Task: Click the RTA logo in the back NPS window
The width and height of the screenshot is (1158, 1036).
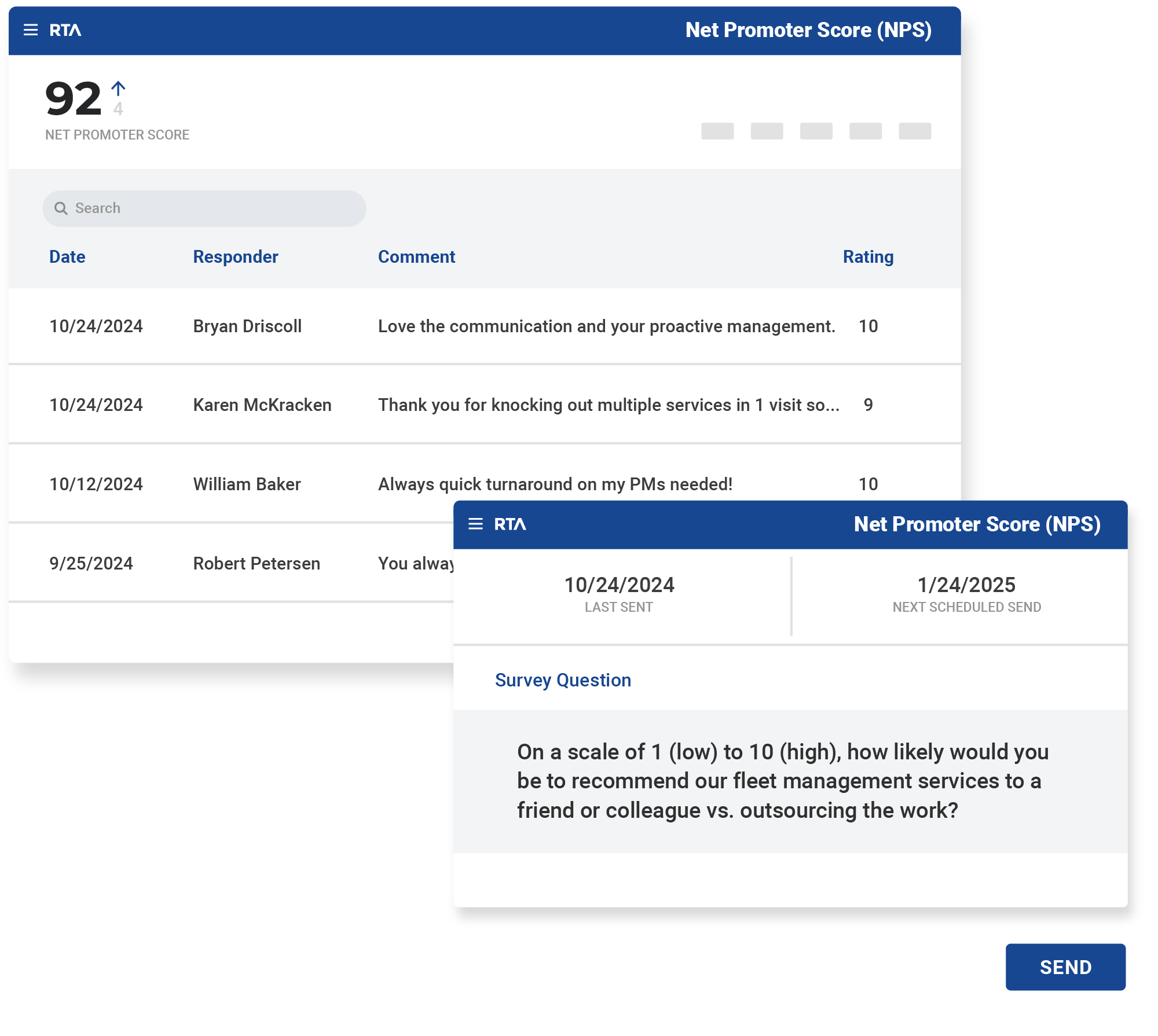Action: pyautogui.click(x=65, y=30)
